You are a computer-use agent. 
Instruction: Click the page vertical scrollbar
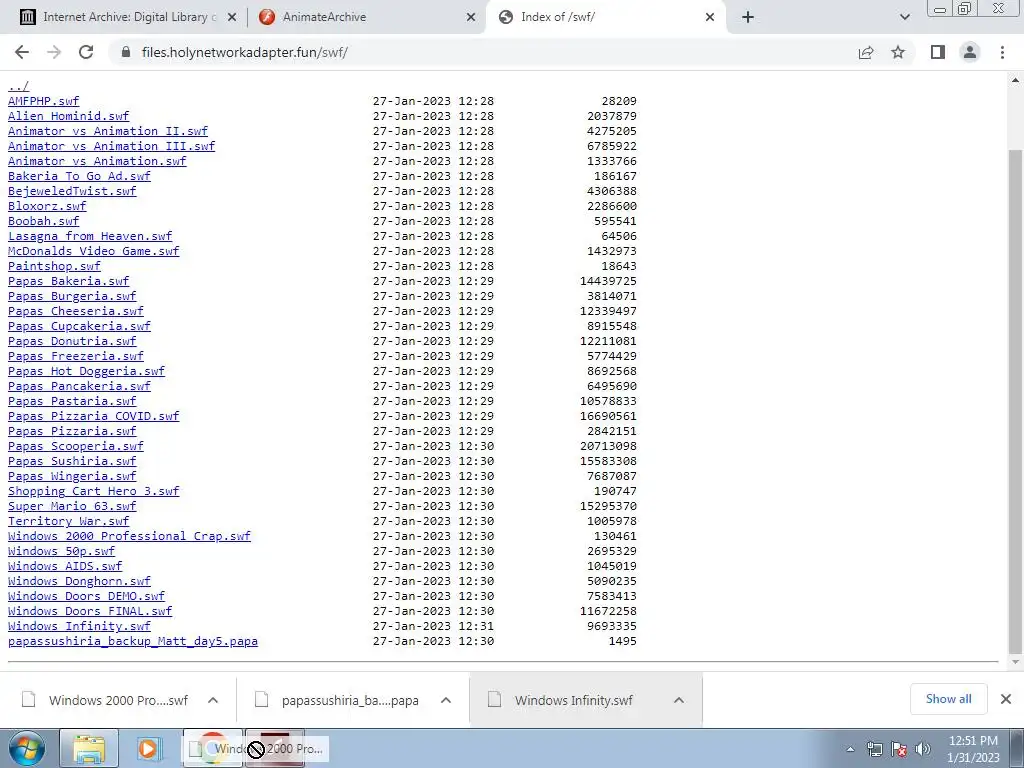pos(1015,402)
